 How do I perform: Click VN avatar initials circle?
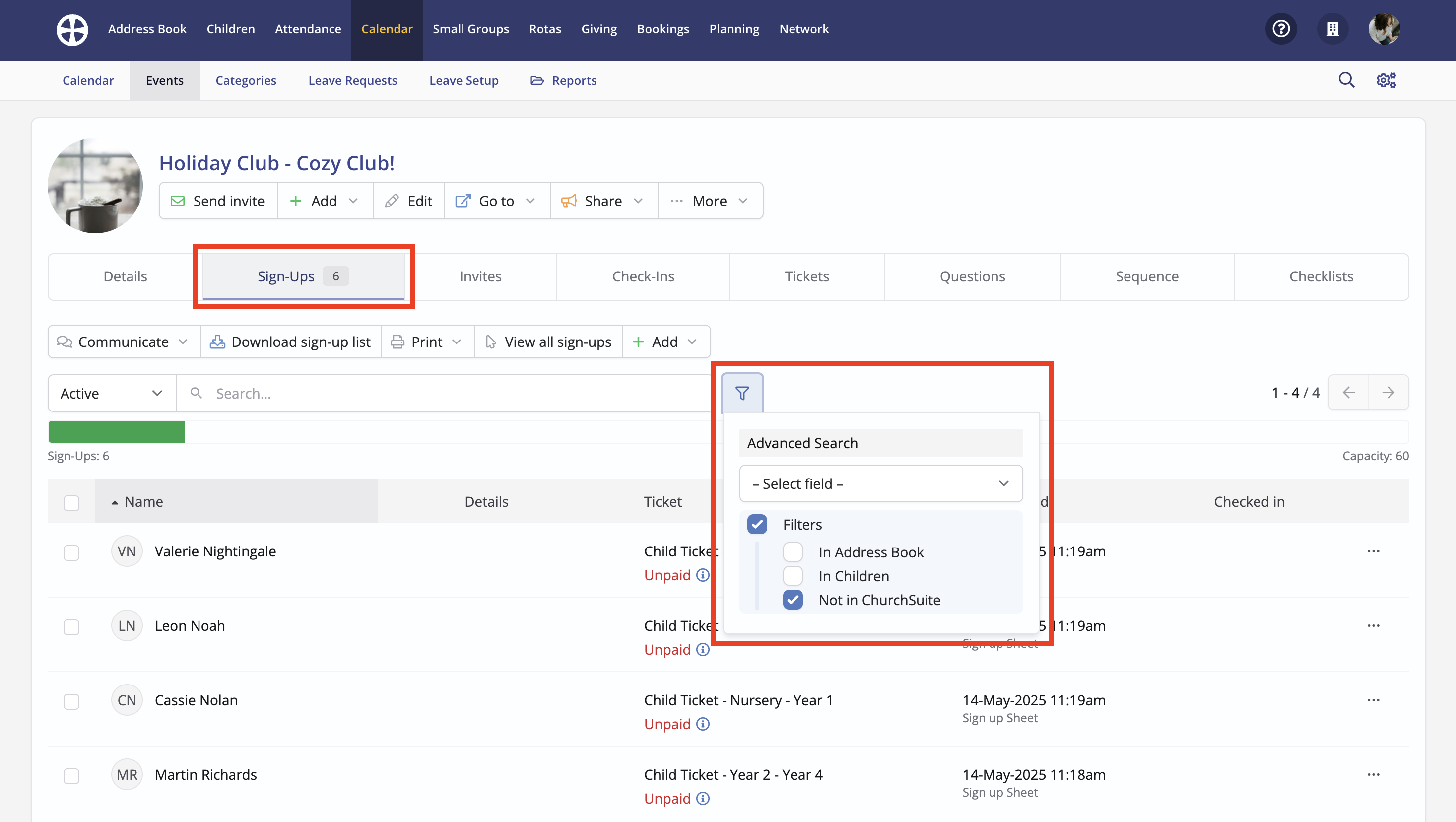[x=127, y=551]
